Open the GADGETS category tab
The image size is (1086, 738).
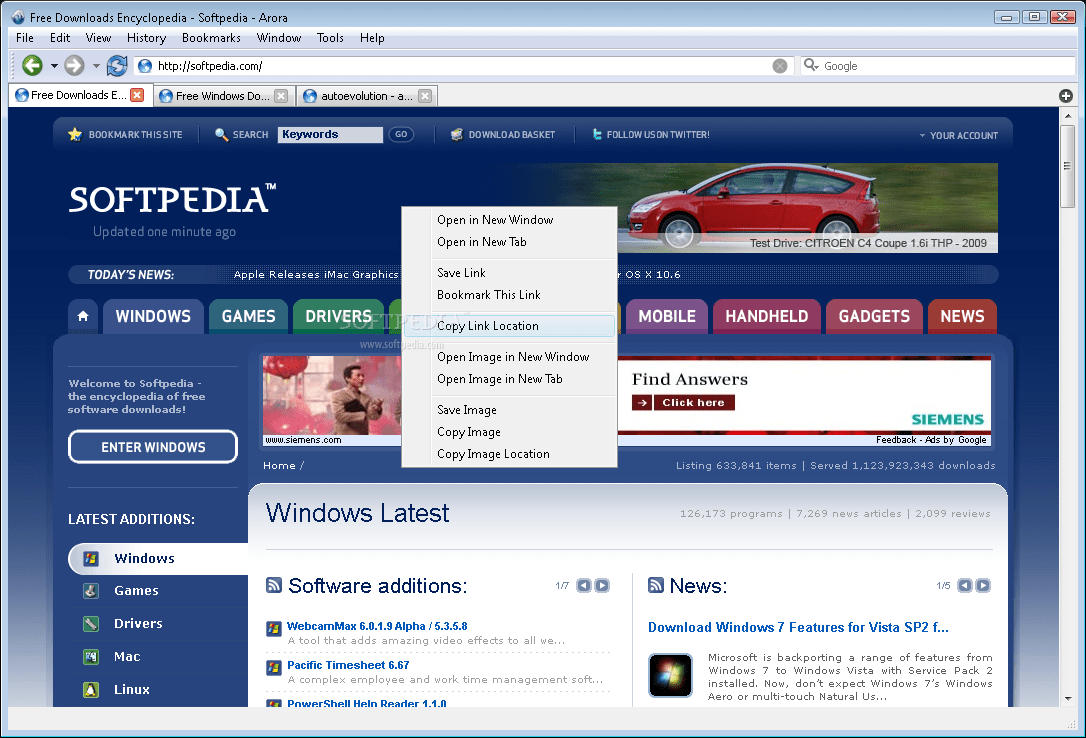pyautogui.click(x=874, y=316)
